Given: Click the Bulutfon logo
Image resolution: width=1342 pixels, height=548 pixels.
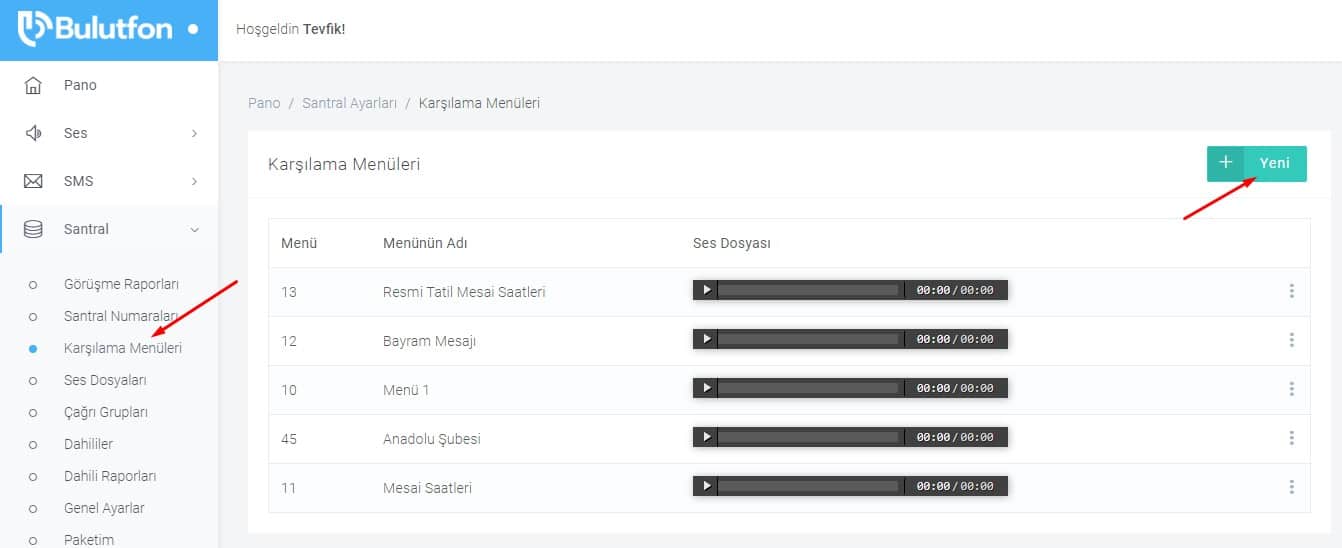Looking at the screenshot, I should coord(108,30).
